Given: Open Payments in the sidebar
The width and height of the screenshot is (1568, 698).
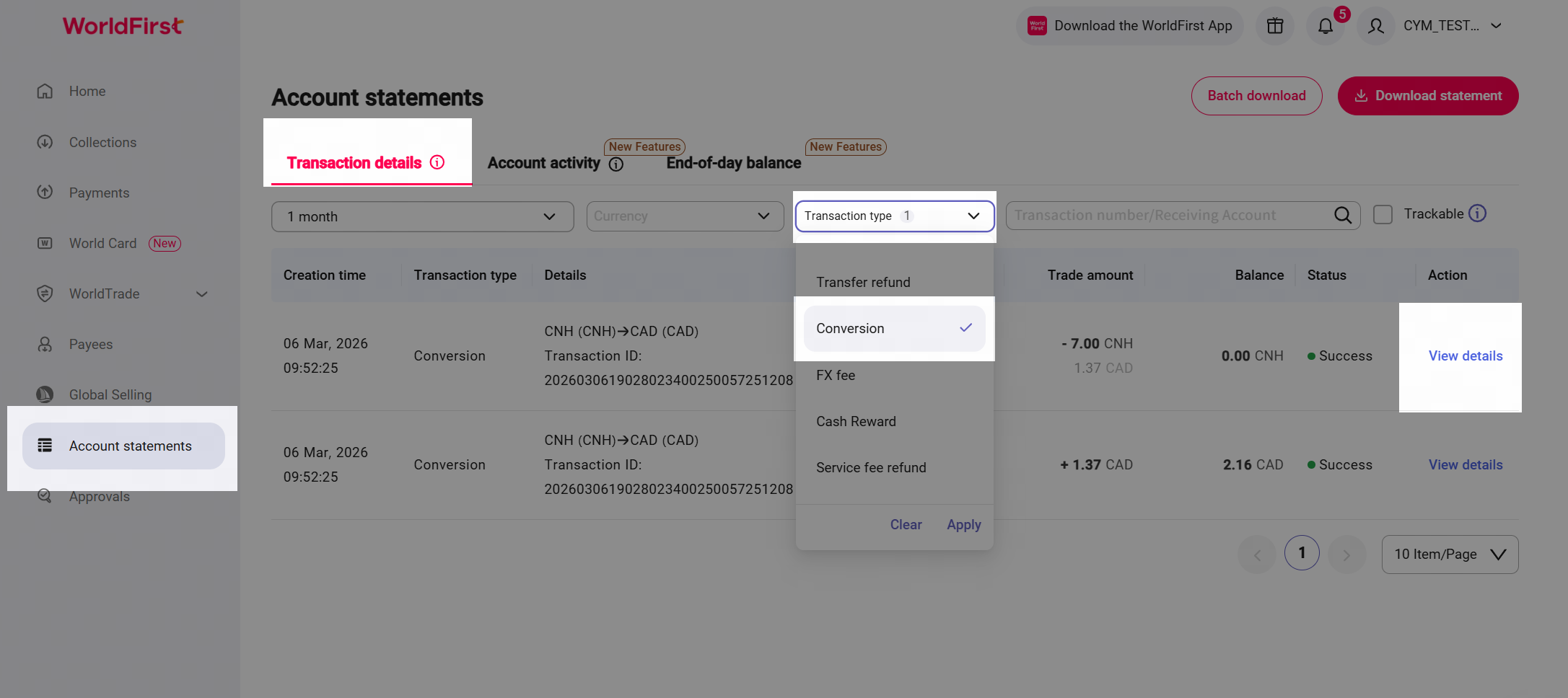Looking at the screenshot, I should pyautogui.click(x=99, y=193).
